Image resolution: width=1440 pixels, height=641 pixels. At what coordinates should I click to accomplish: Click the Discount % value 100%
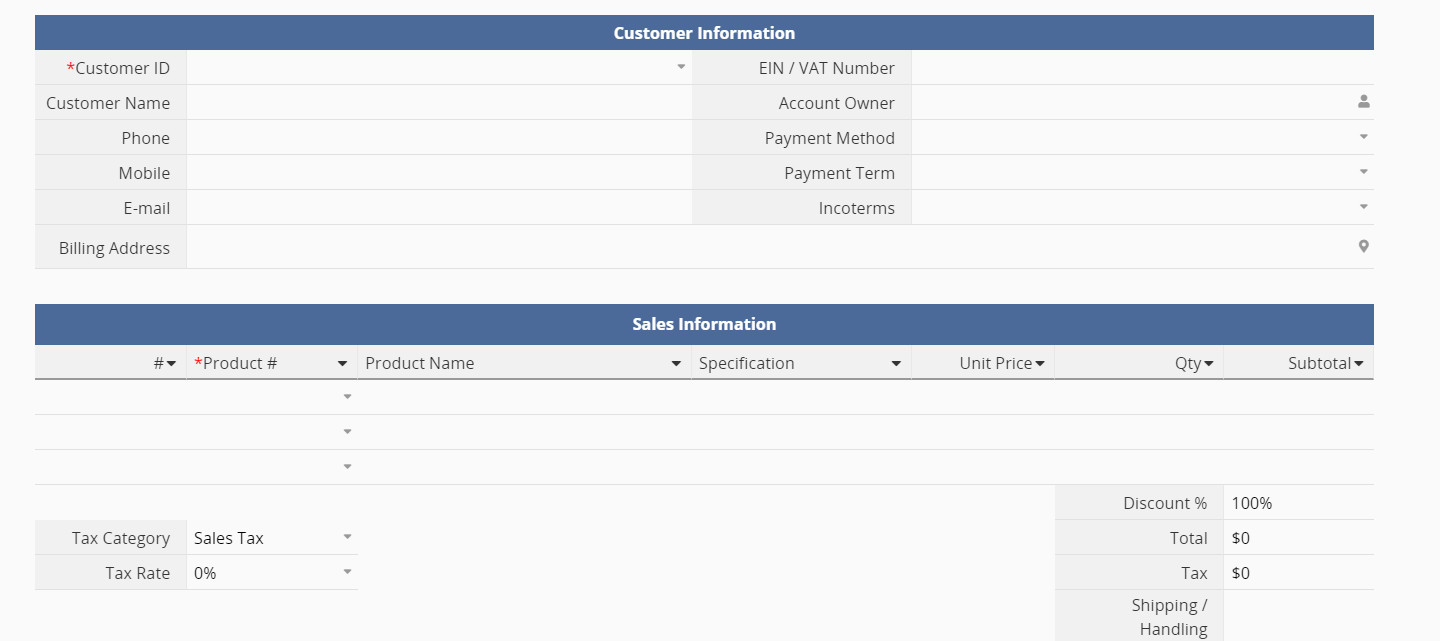coord(1252,503)
